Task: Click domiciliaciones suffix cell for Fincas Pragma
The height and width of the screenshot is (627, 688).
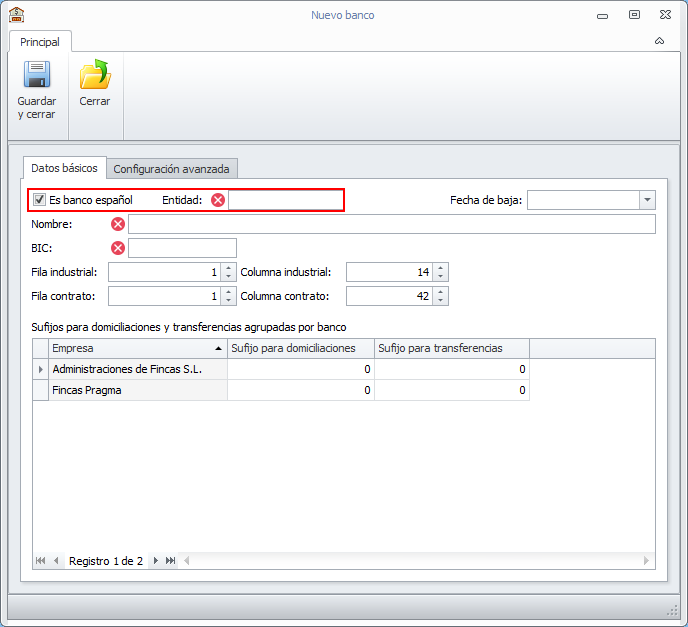Action: pos(301,391)
